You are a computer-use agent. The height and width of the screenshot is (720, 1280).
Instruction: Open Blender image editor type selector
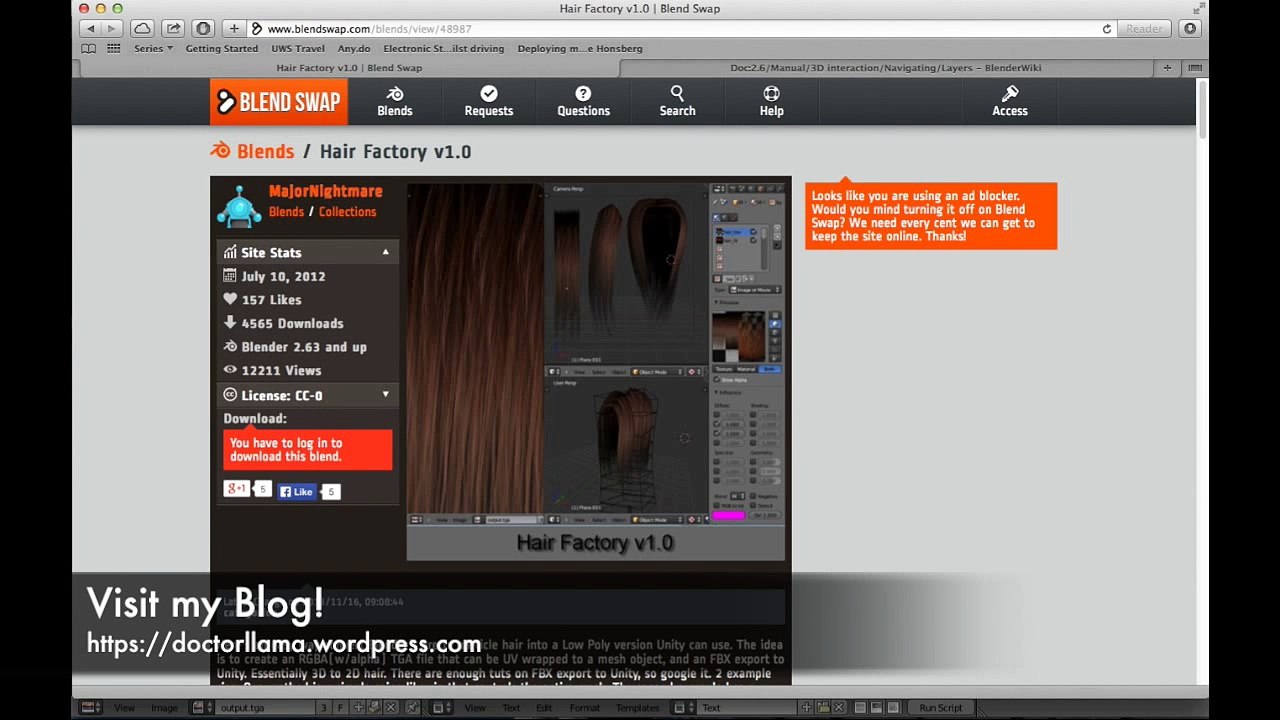[x=91, y=707]
